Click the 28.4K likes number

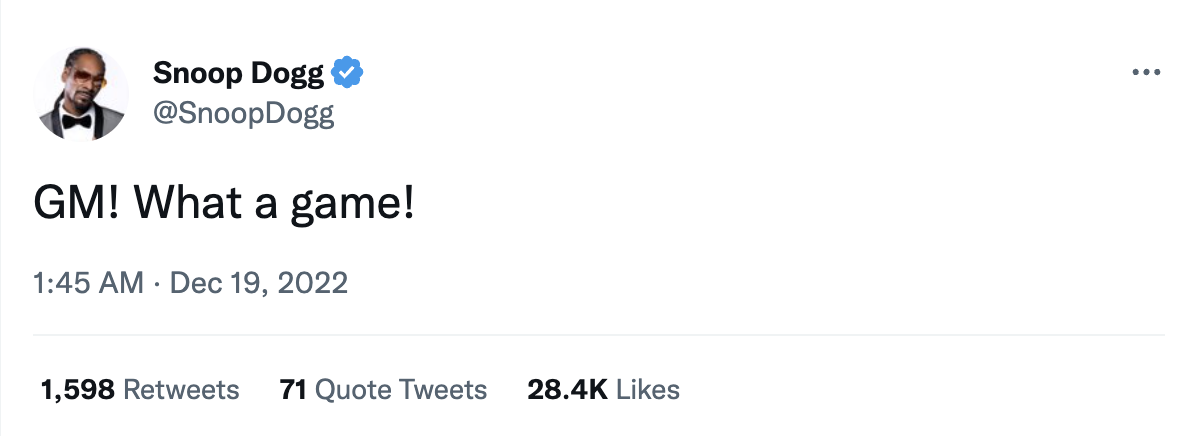tap(567, 389)
